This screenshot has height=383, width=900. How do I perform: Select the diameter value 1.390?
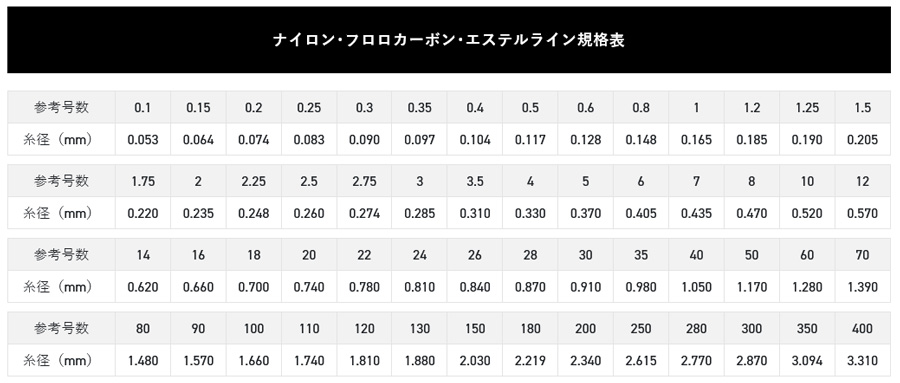tap(862, 287)
